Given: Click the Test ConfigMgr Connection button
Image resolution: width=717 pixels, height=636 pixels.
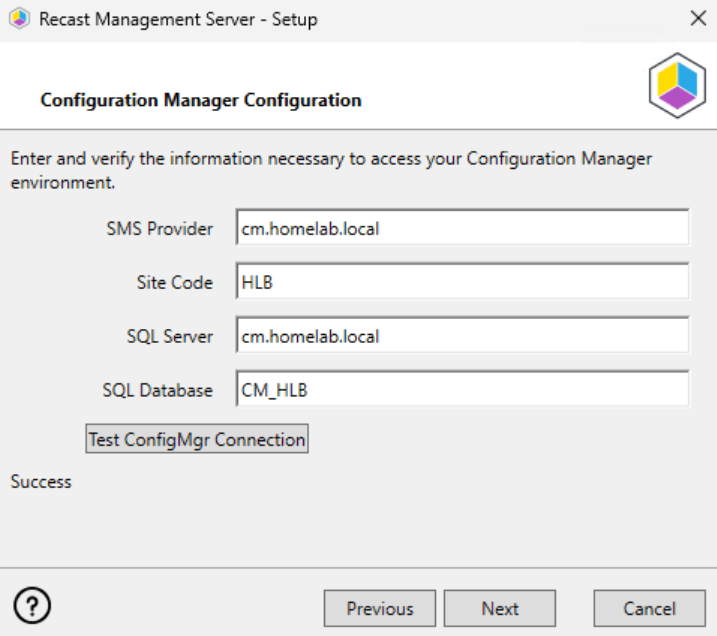Looking at the screenshot, I should point(197,439).
